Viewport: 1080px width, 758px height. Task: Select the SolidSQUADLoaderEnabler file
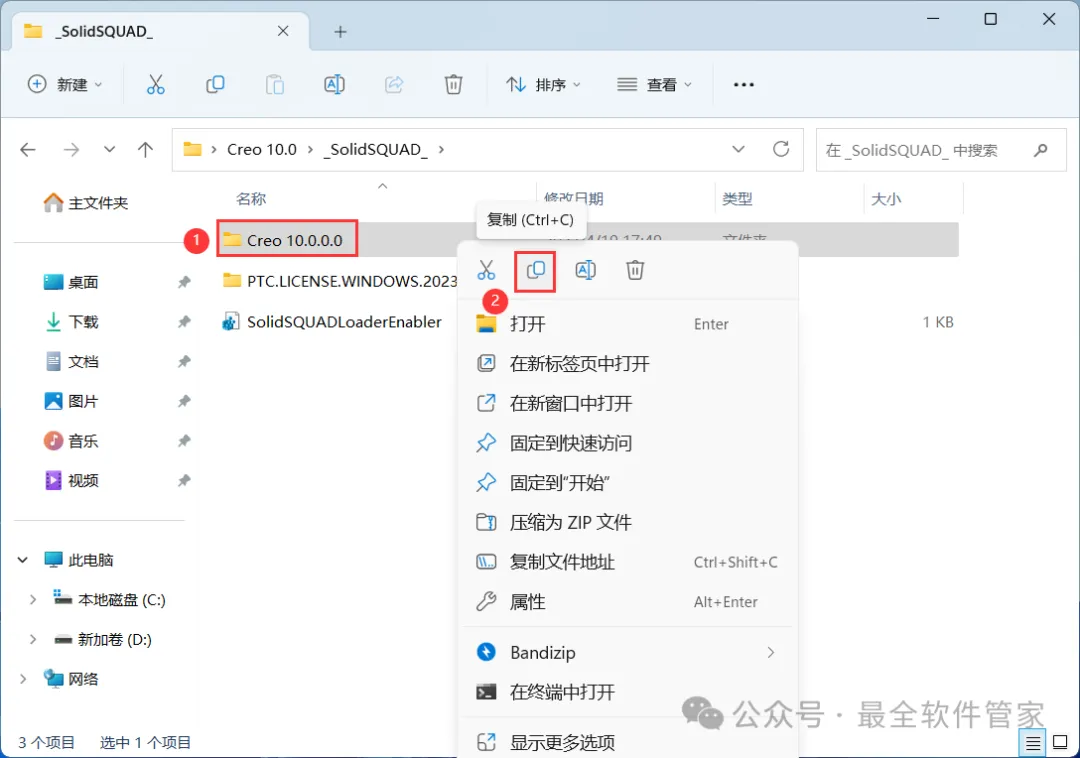point(332,322)
